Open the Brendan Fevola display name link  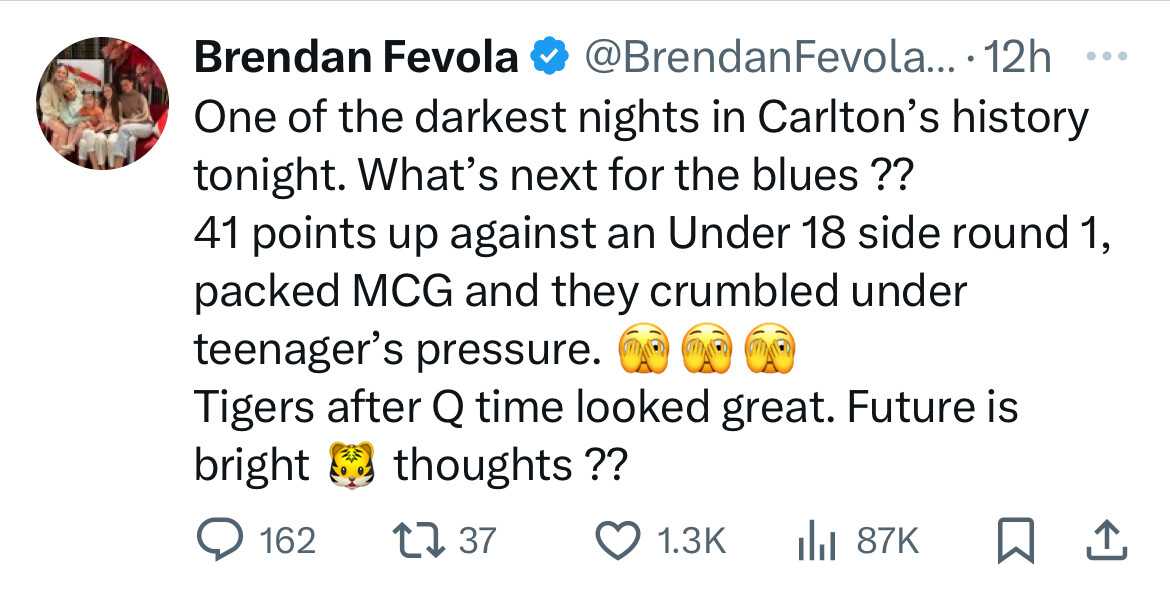tap(356, 57)
